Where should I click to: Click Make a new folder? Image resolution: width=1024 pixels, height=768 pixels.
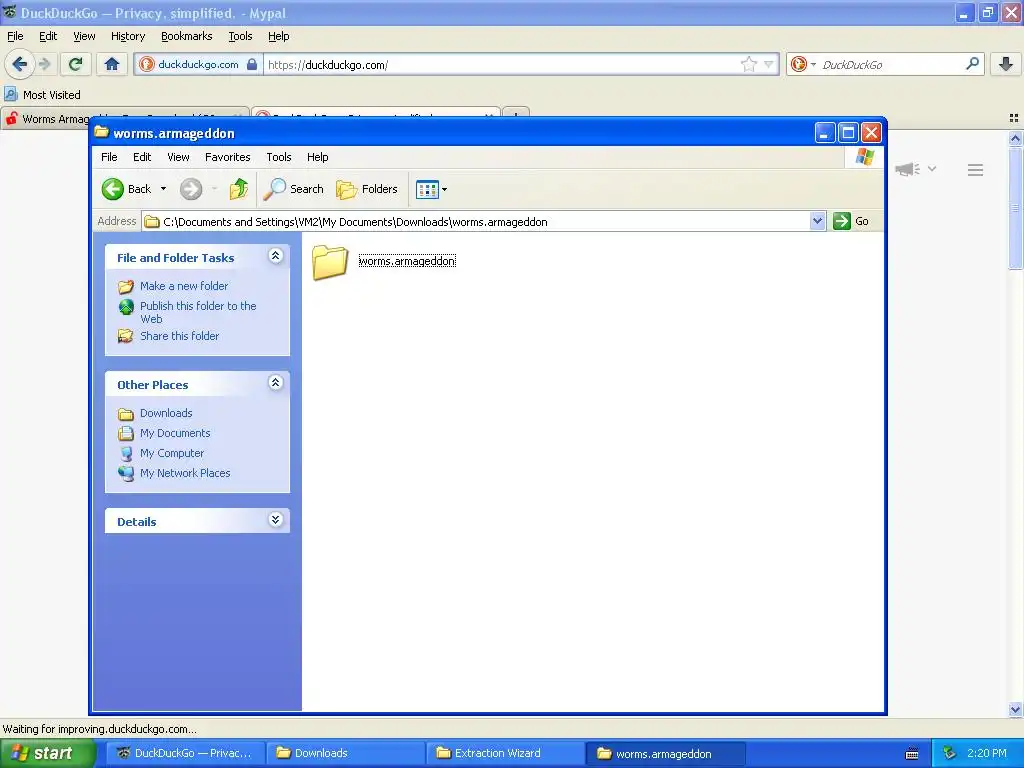pos(184,286)
